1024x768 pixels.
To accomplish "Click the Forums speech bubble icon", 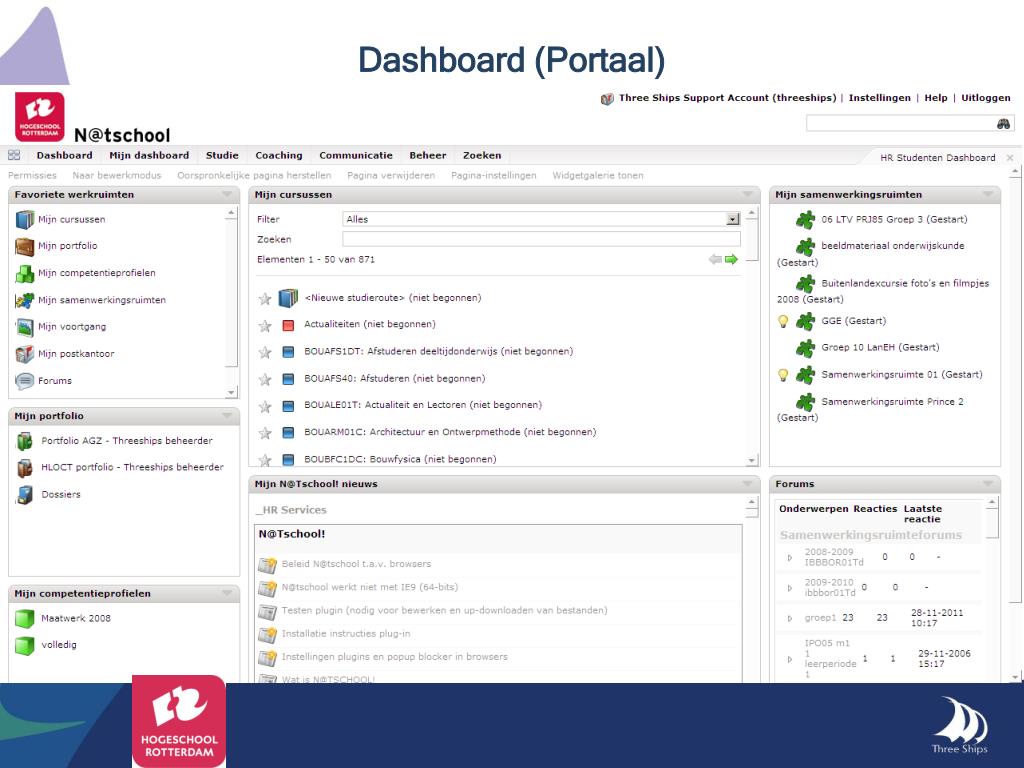I will pos(25,381).
